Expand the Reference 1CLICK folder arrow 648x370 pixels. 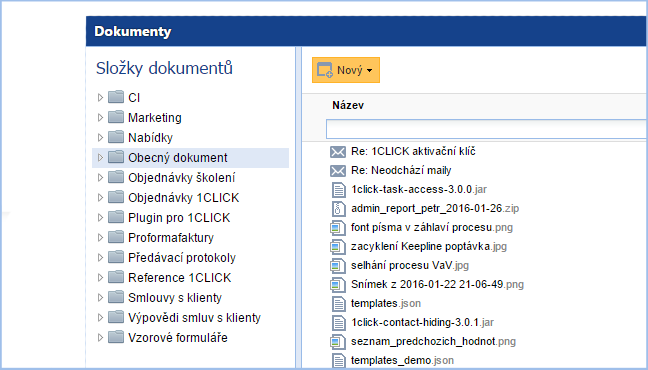point(100,277)
